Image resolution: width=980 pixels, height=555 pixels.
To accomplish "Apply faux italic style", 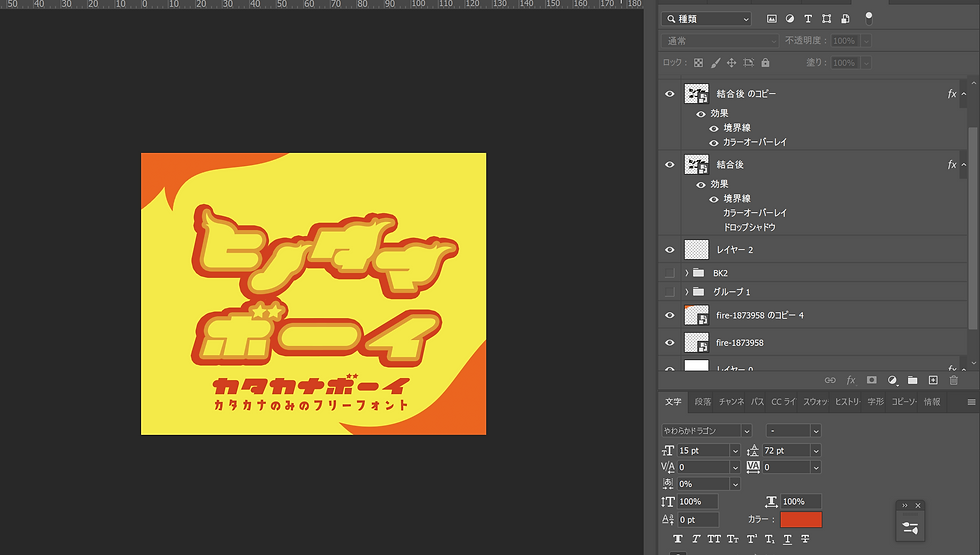I will (696, 539).
